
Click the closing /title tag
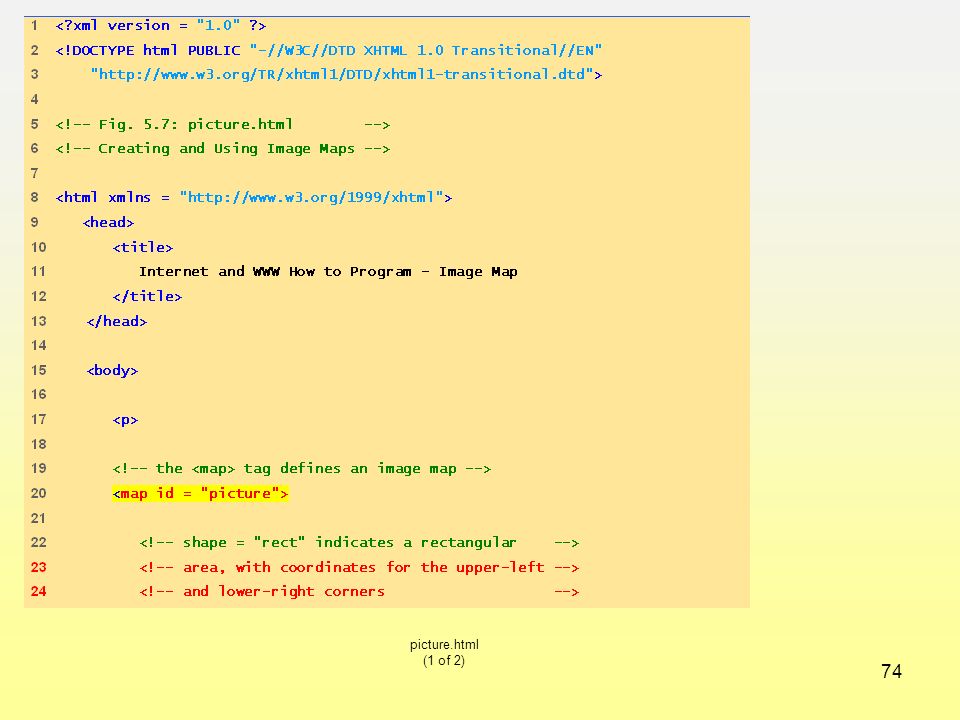[x=147, y=296]
